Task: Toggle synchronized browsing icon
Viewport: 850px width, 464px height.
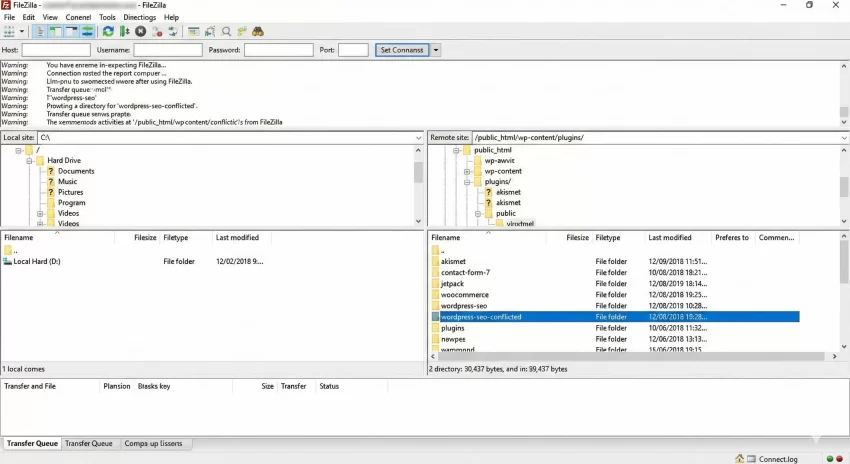Action: (x=242, y=31)
